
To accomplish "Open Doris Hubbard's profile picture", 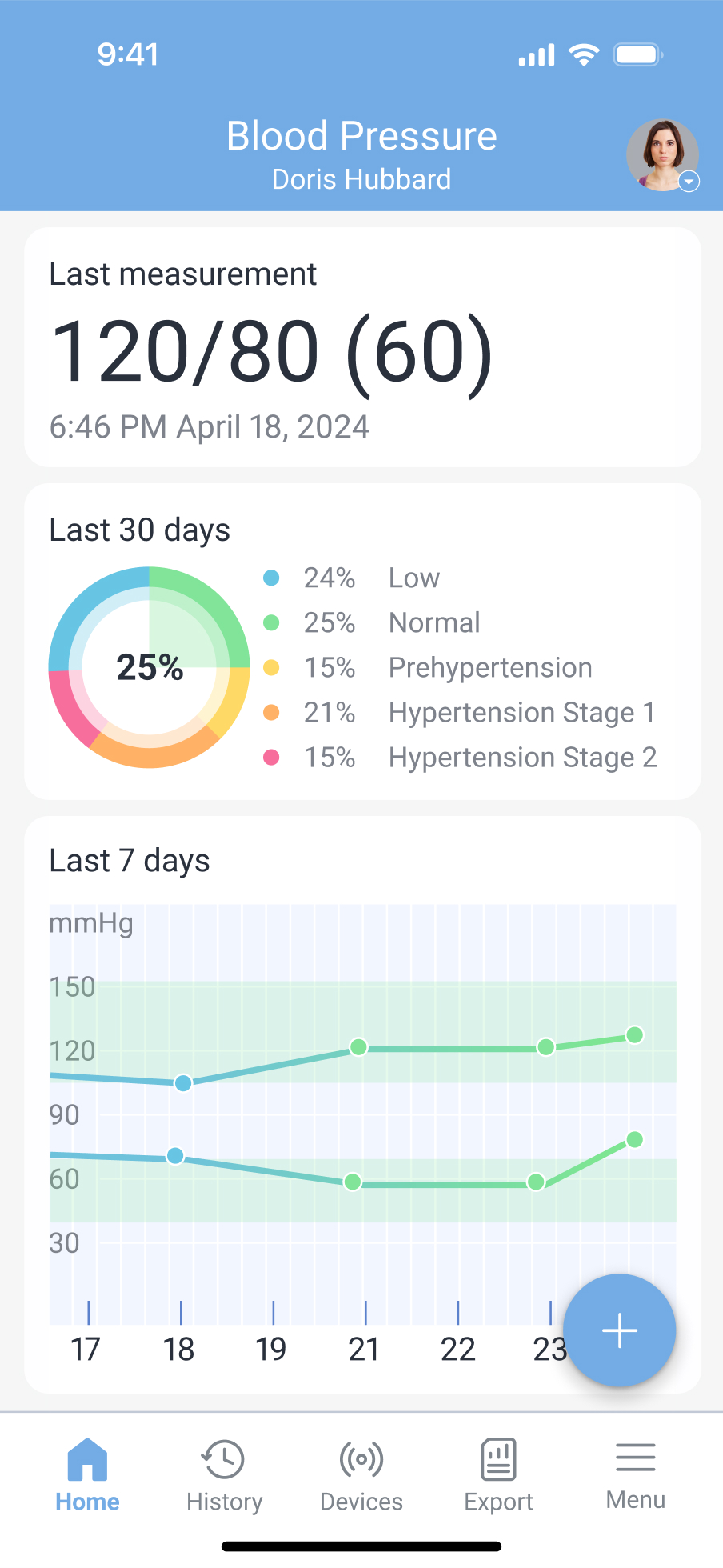I will click(x=661, y=155).
